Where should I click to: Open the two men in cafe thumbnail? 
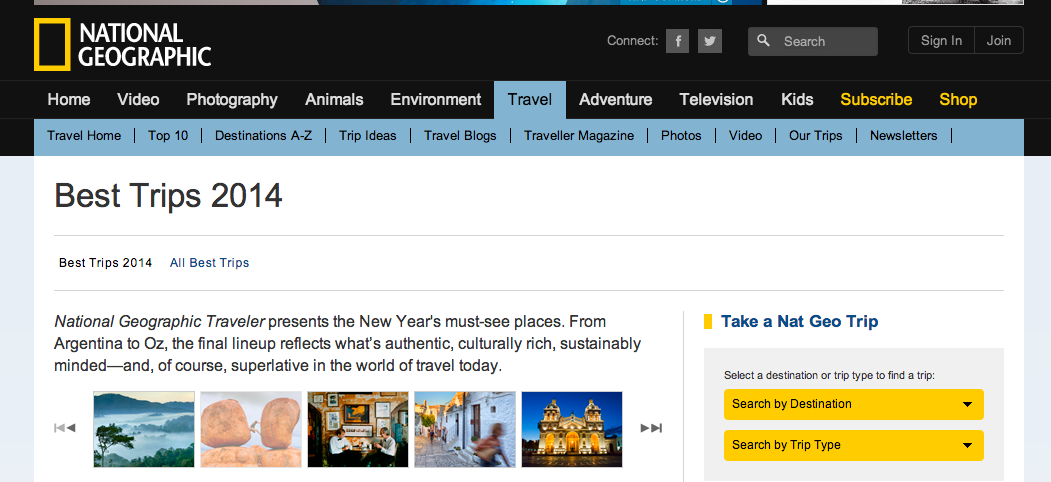coord(358,429)
